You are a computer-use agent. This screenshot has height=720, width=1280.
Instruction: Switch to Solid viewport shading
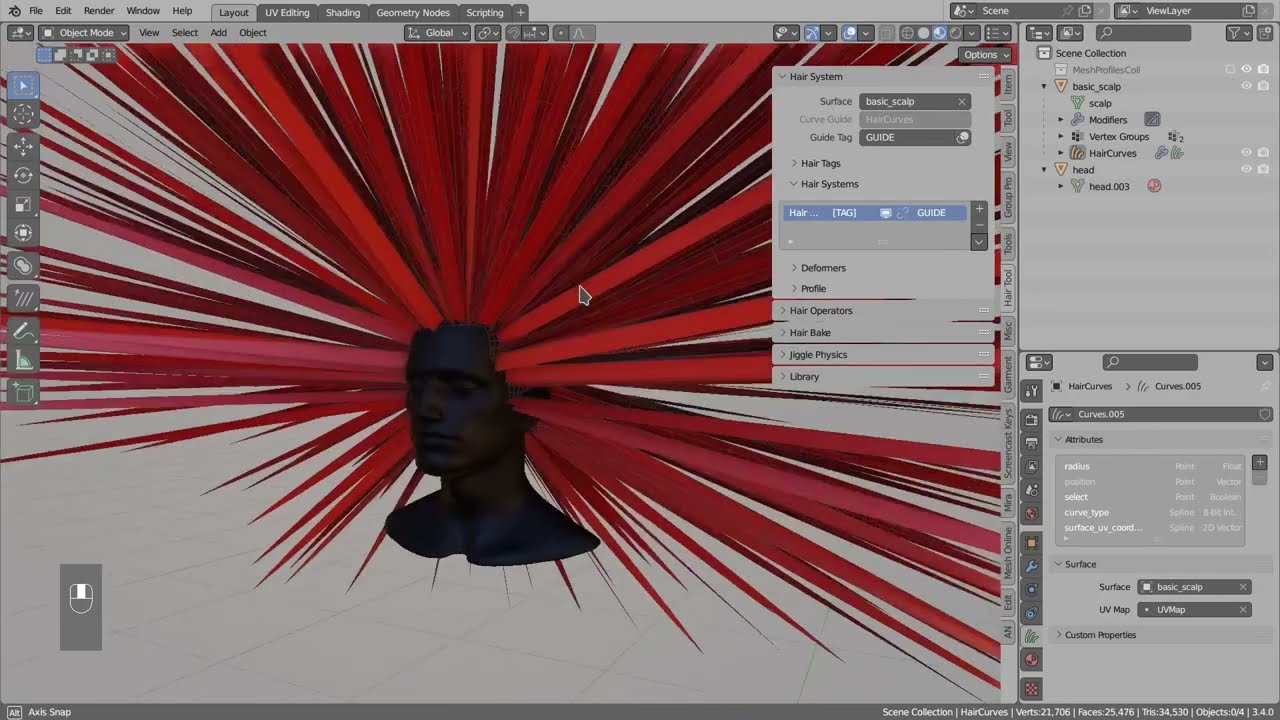[923, 33]
